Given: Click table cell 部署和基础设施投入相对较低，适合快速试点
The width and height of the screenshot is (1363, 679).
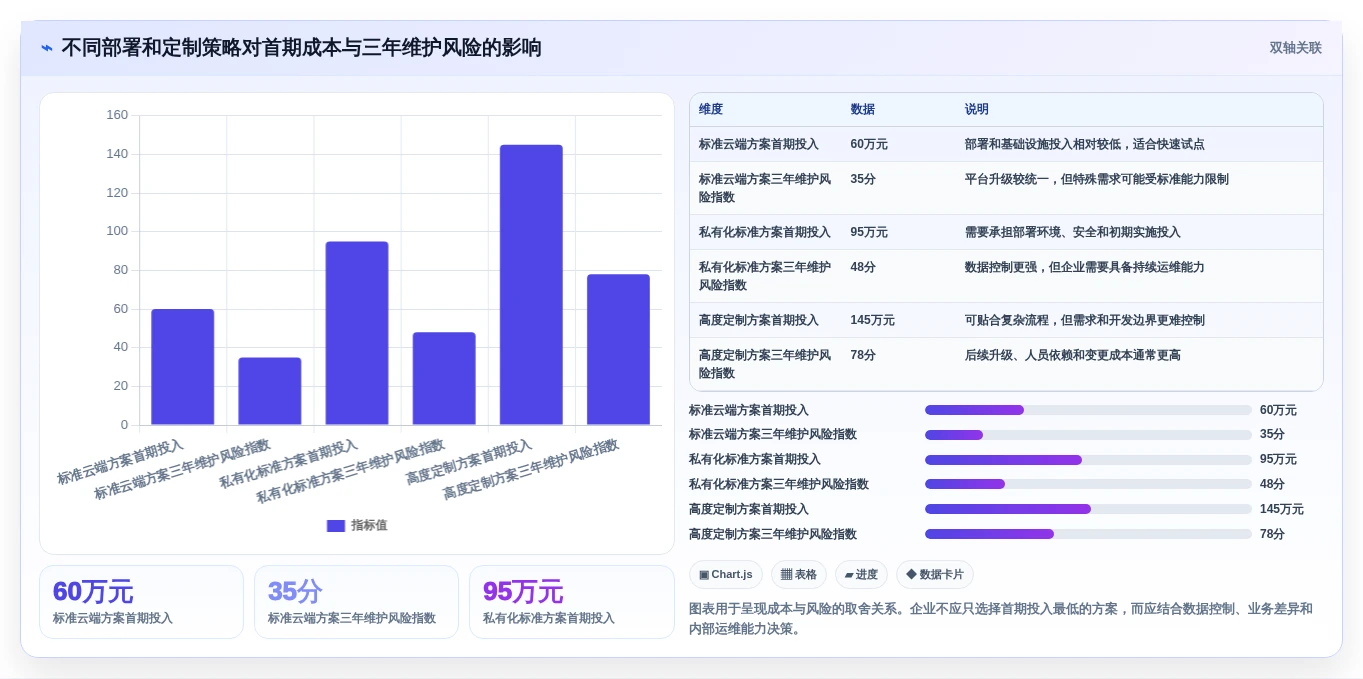Looking at the screenshot, I should [x=1084, y=144].
